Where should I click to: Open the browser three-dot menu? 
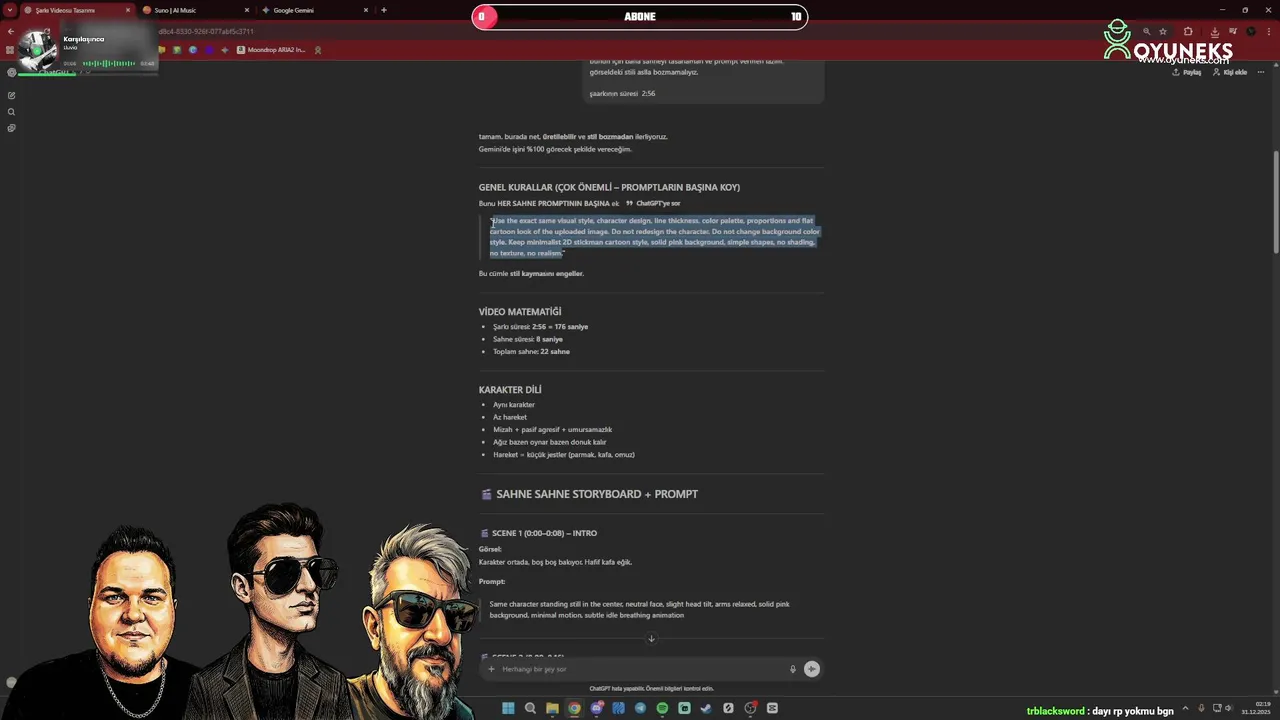coord(1268,32)
